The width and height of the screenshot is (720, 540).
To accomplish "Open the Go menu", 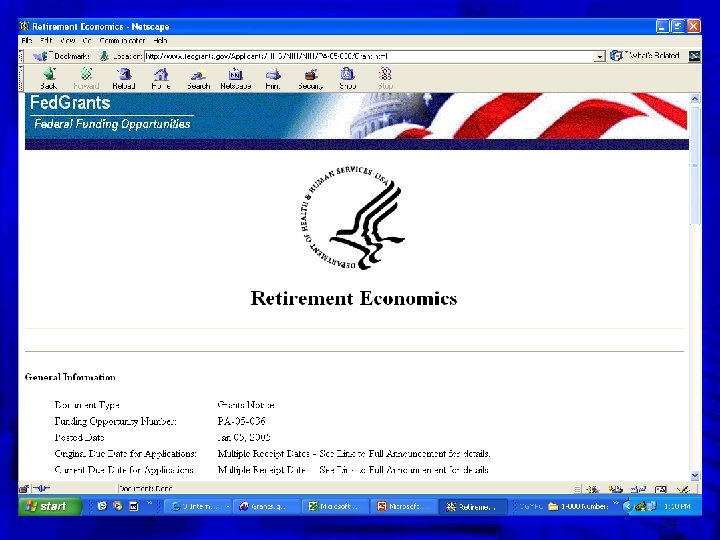I will 87,40.
